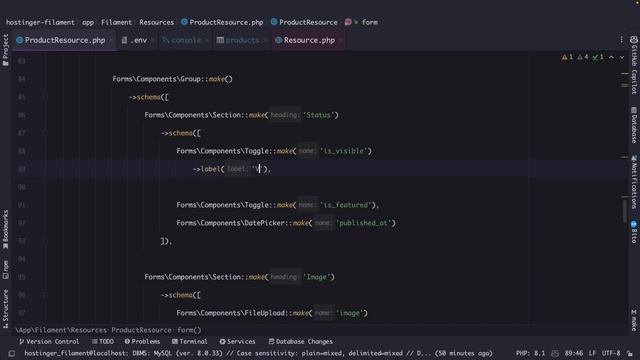Click the 89:46 cursor position indicator
This screenshot has height=360, width=640.
click(x=573, y=353)
